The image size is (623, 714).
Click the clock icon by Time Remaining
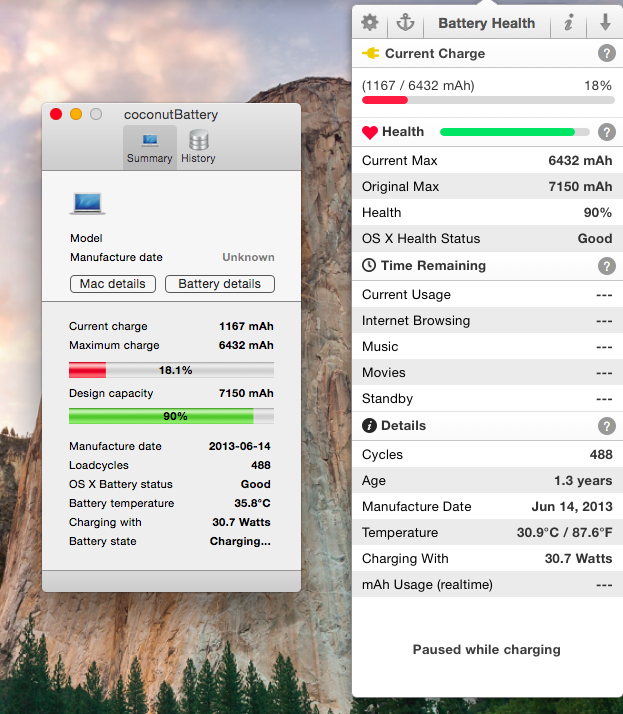[369, 265]
